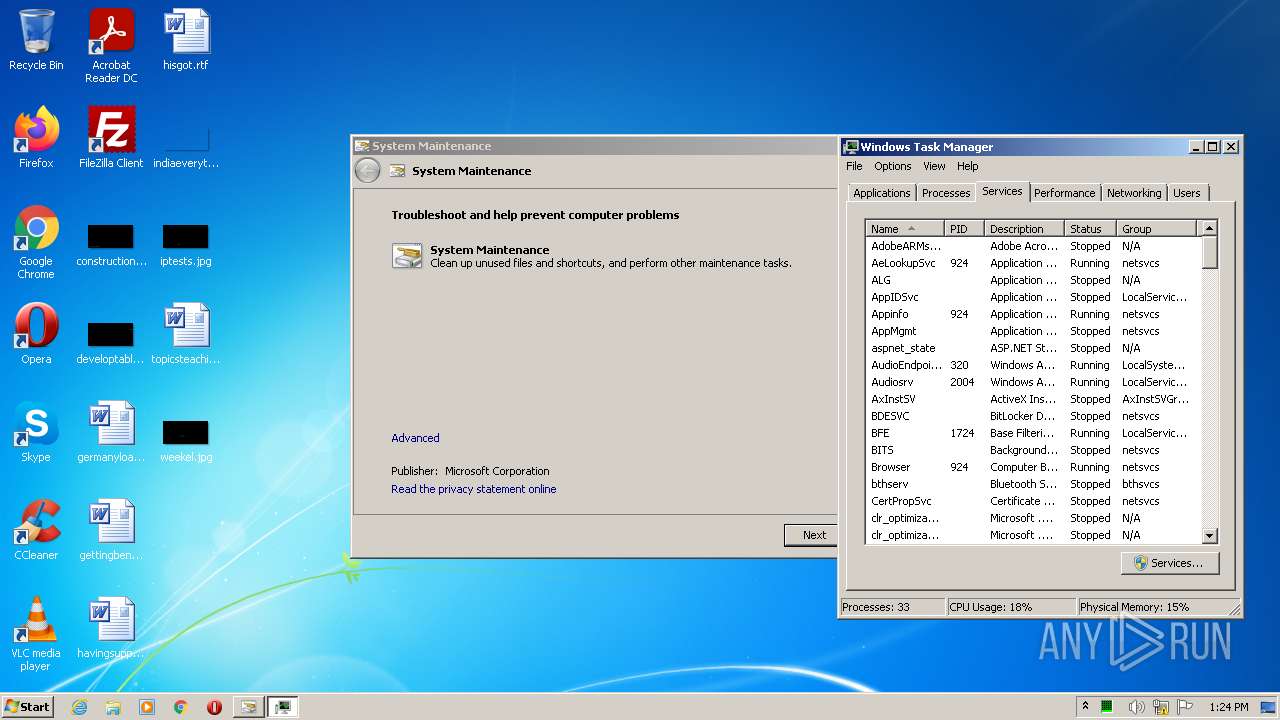This screenshot has width=1280, height=720.
Task: Select the construction image file icon
Action: click(111, 243)
